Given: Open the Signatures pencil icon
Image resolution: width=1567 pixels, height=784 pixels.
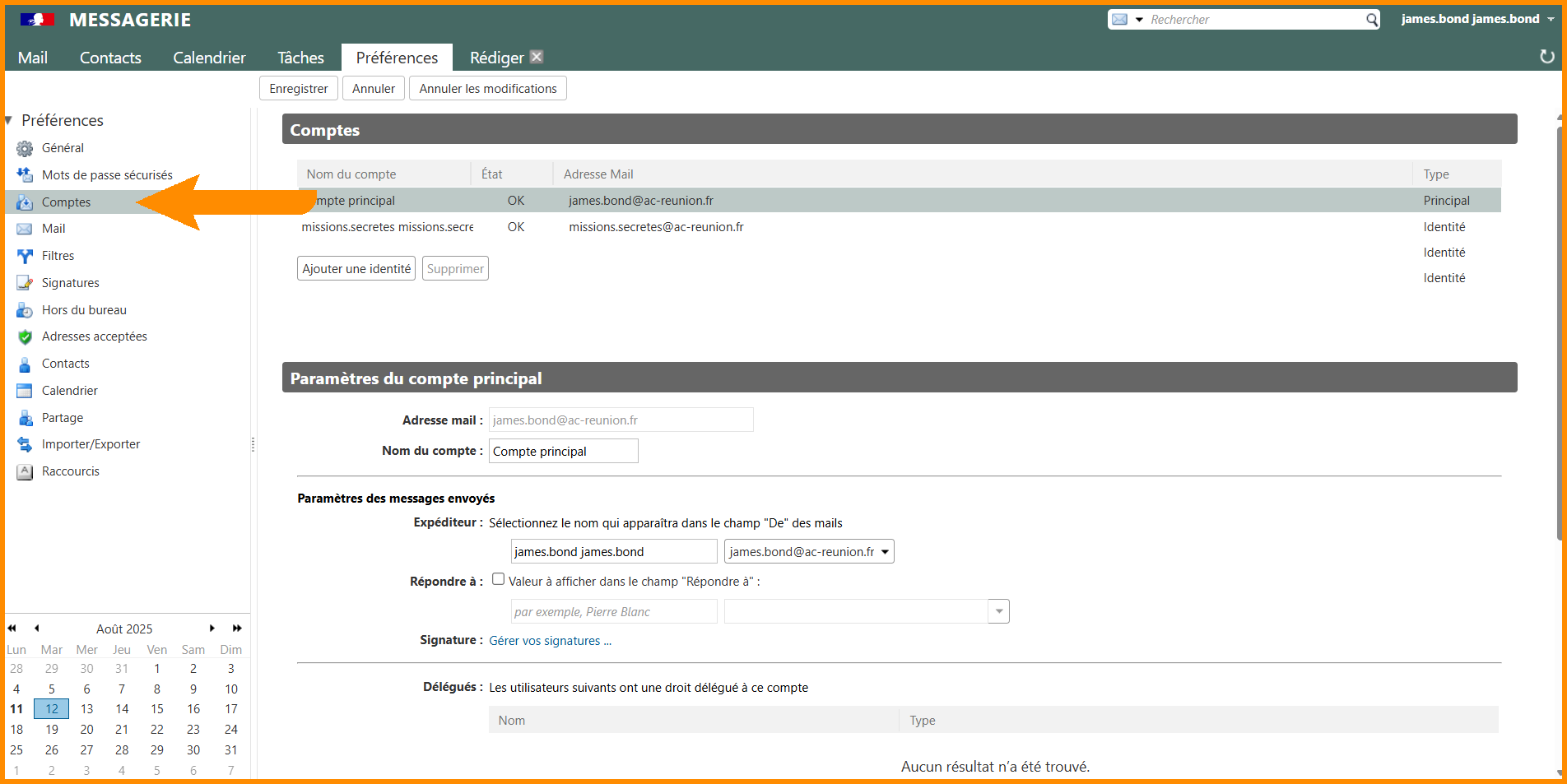Looking at the screenshot, I should click(x=25, y=283).
